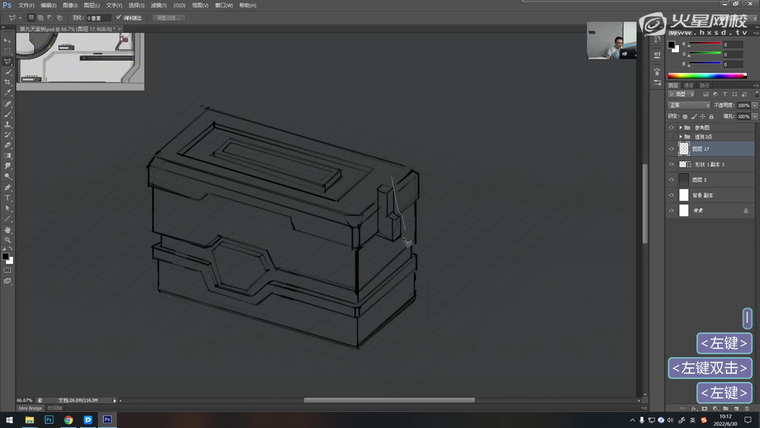Viewport: 760px width, 428px height.
Task: Hide layer 图层 17 with its eye icon
Action: (x=672, y=148)
